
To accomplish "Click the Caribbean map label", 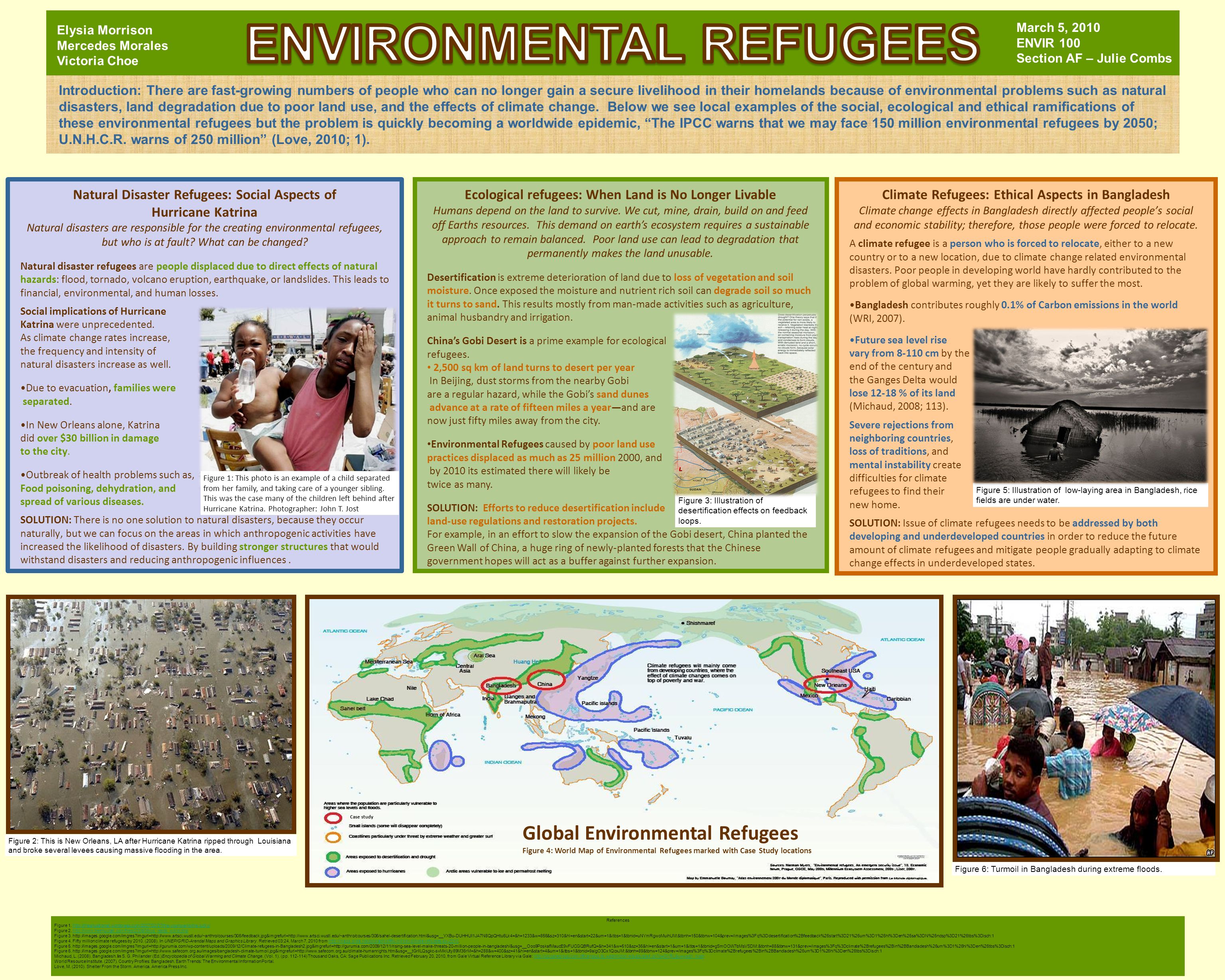I will [899, 699].
